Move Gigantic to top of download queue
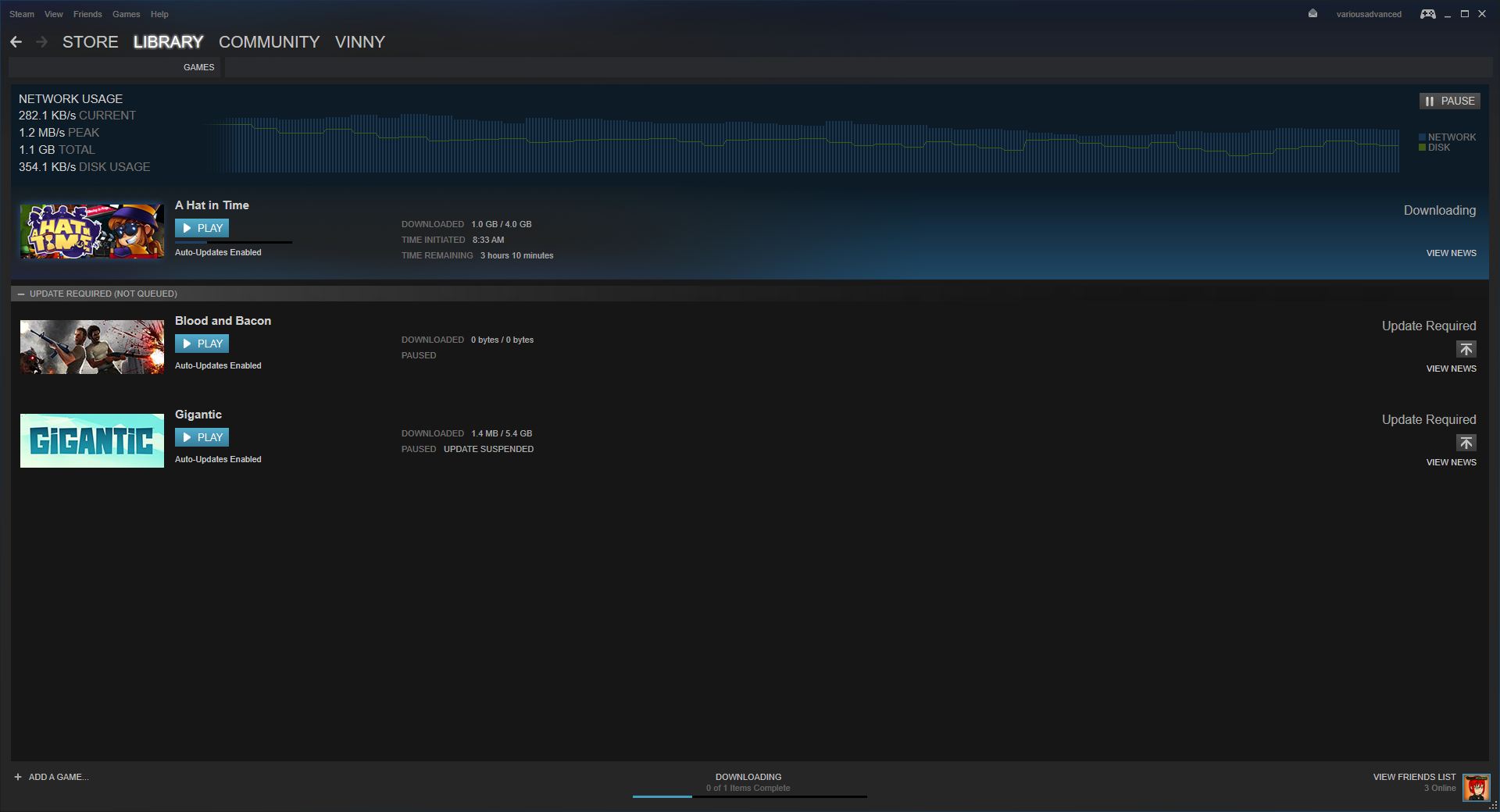Screen dimensions: 1500x812 [x=1466, y=443]
